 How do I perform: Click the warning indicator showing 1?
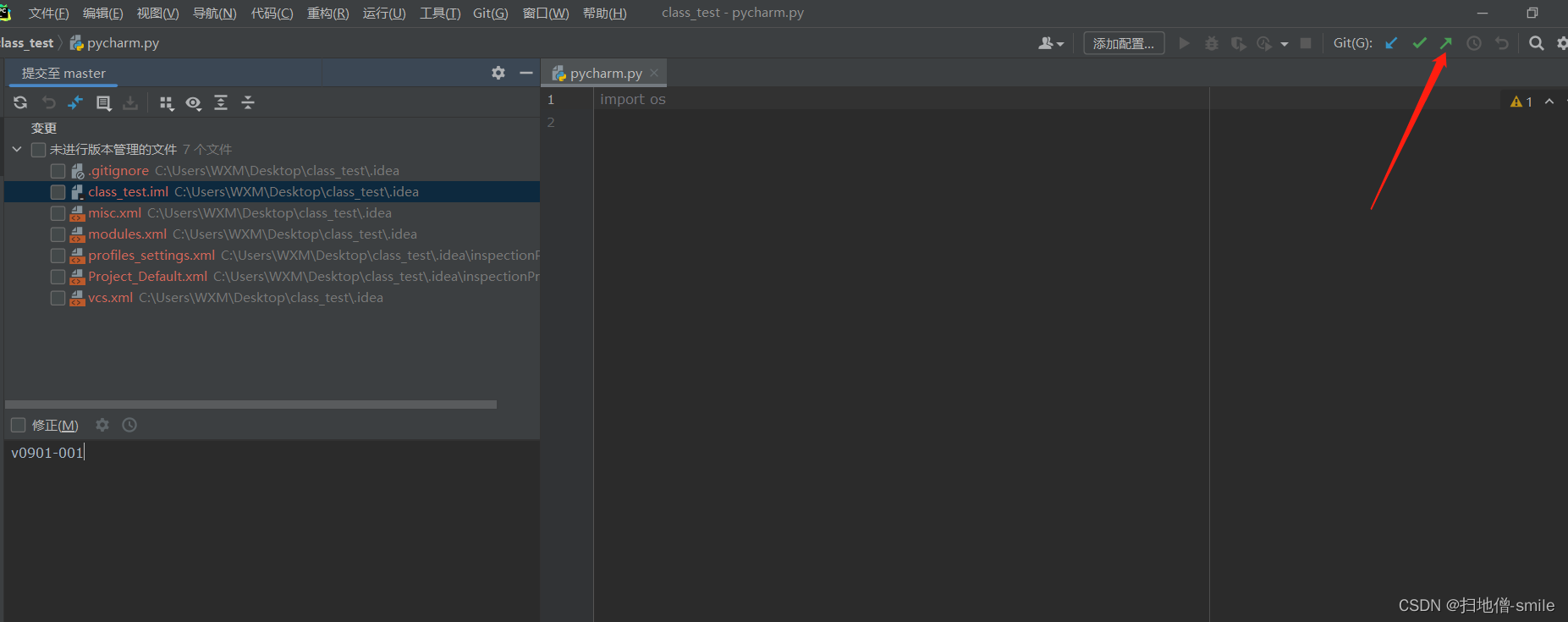pos(1521,102)
